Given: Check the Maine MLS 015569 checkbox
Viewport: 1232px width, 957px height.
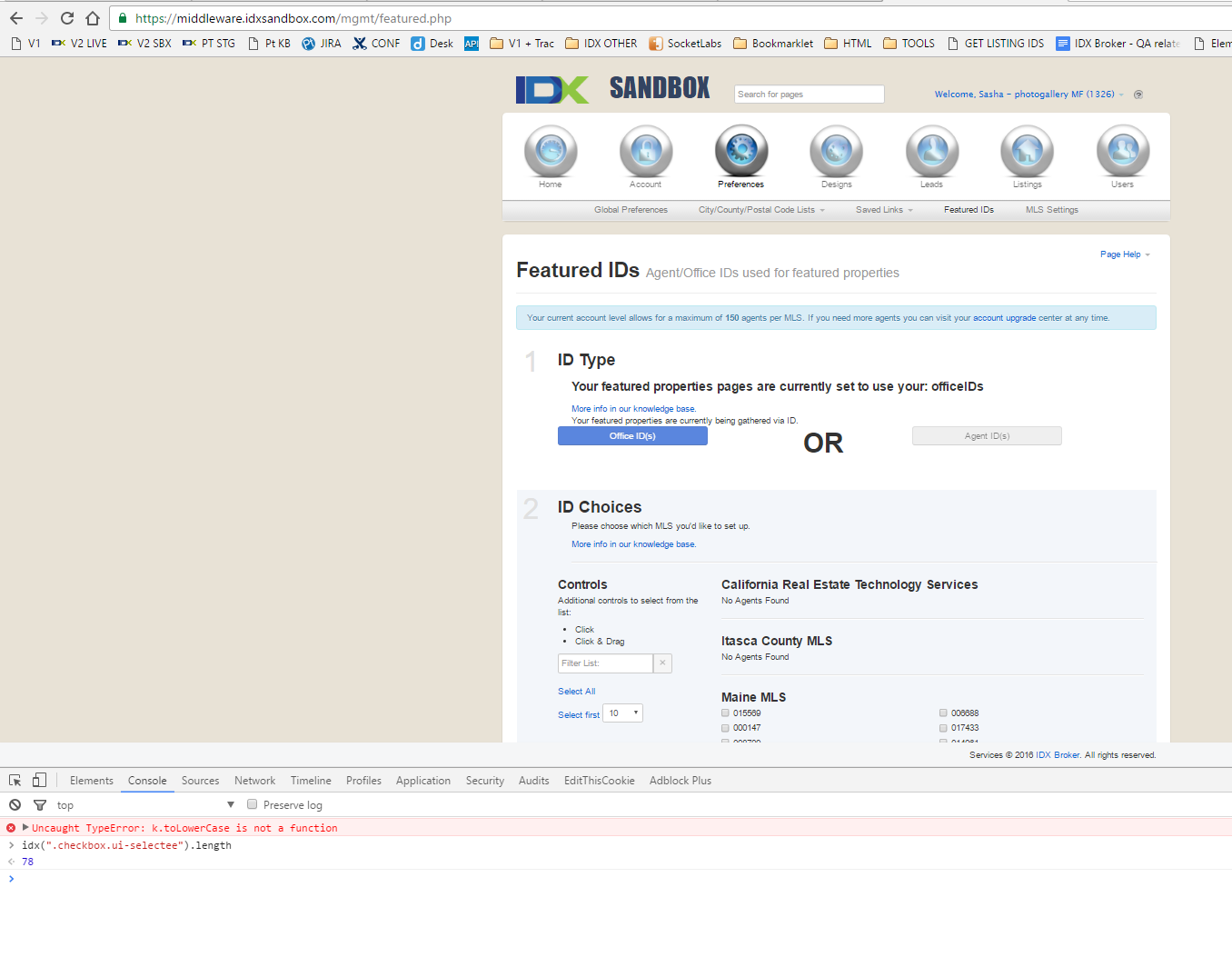Looking at the screenshot, I should (x=725, y=713).
